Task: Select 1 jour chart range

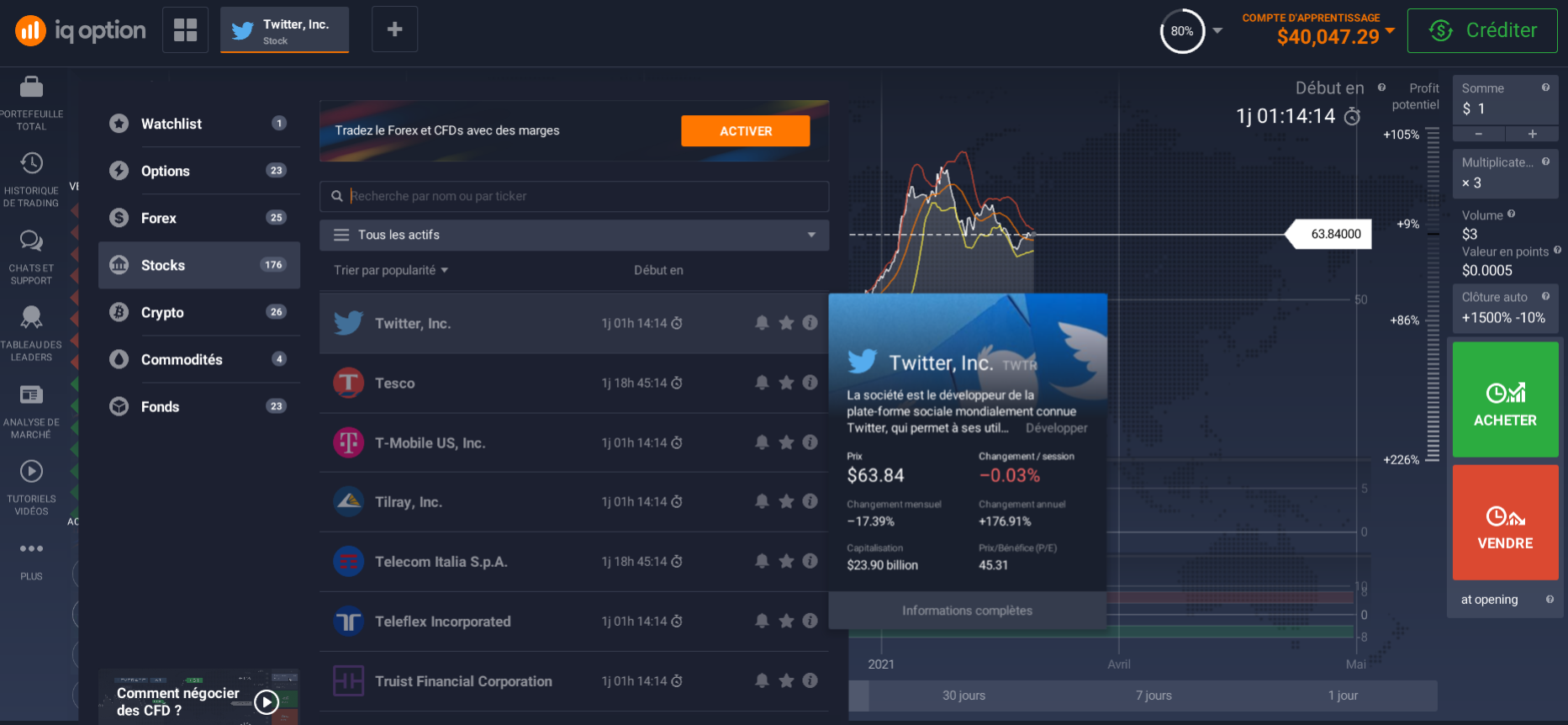Action: [1343, 696]
